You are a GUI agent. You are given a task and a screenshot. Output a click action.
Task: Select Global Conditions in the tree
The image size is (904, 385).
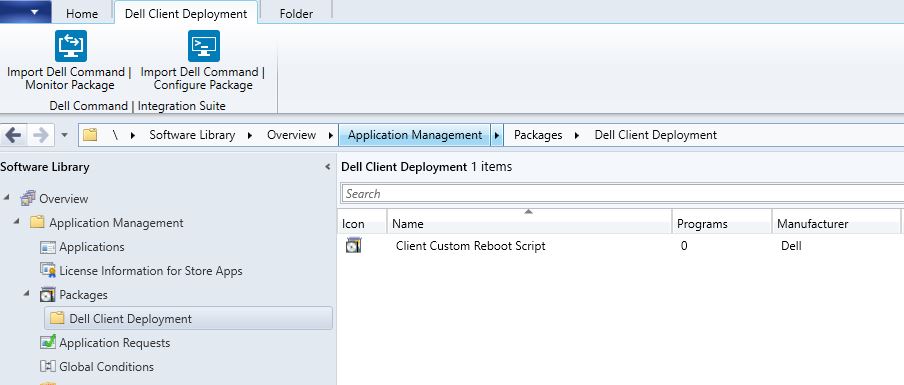pos(107,367)
